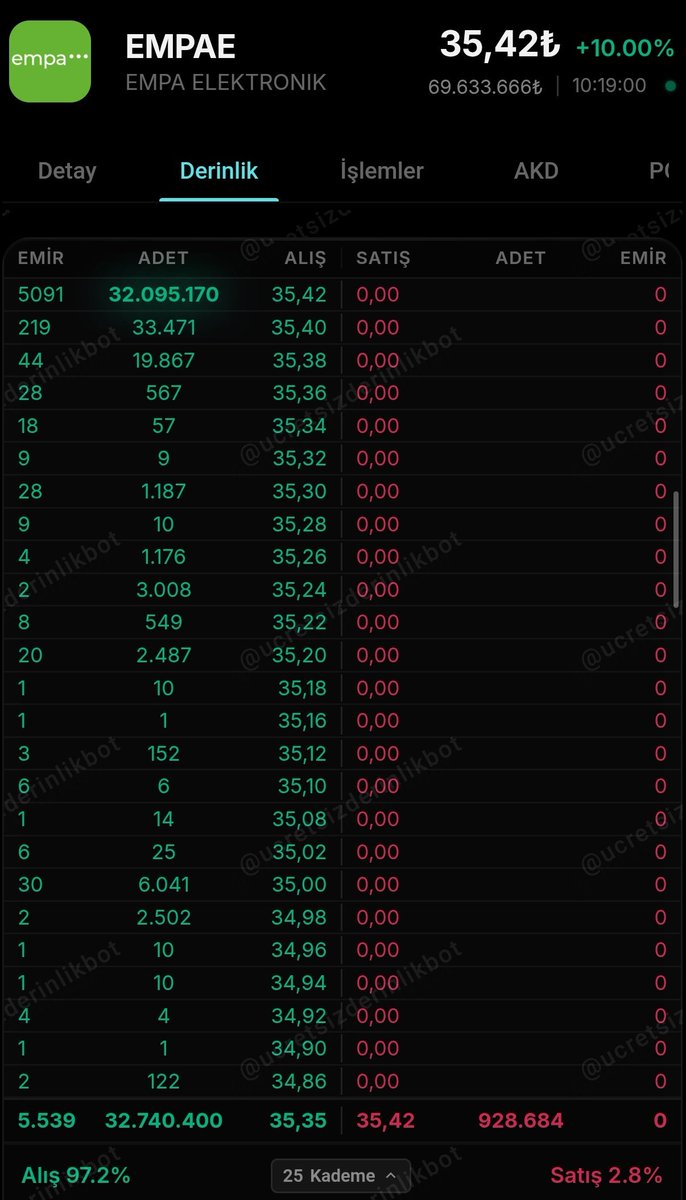Select bid price 34,90
This screenshot has height=1200, width=686.
[x=299, y=1048]
